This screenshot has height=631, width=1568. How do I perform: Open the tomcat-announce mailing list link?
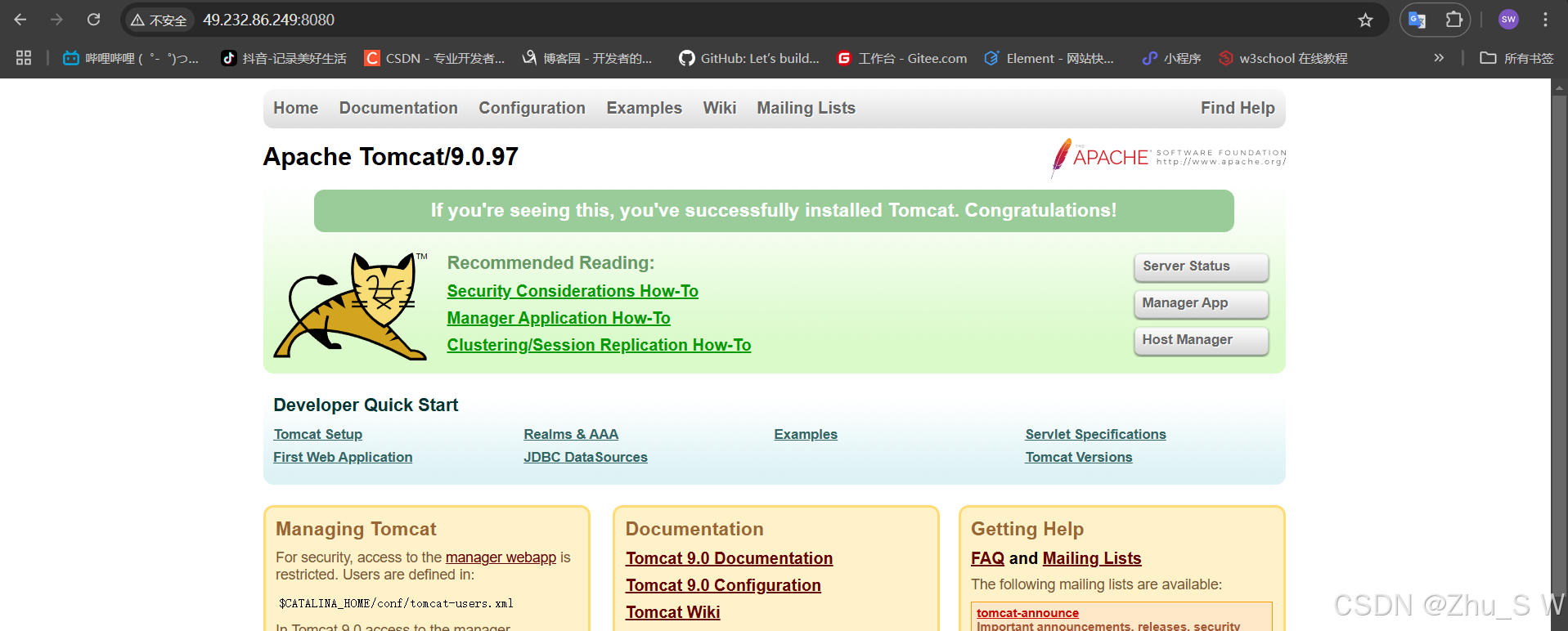point(1027,613)
